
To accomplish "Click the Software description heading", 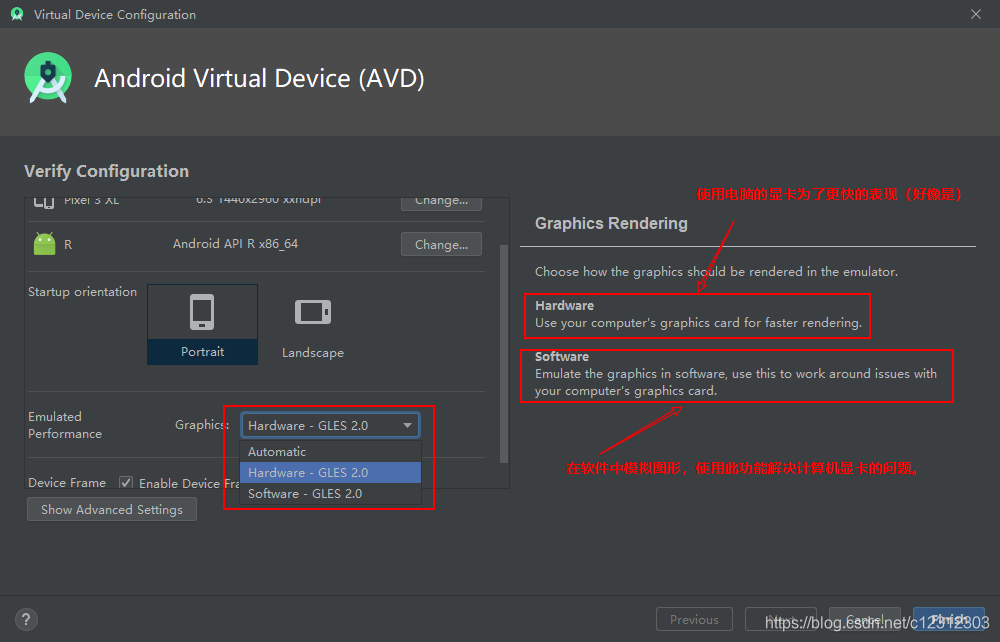I will [562, 356].
